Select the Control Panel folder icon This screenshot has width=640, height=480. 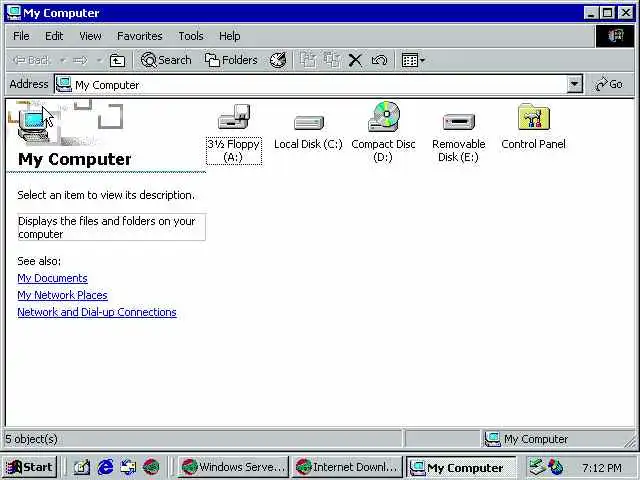[534, 117]
